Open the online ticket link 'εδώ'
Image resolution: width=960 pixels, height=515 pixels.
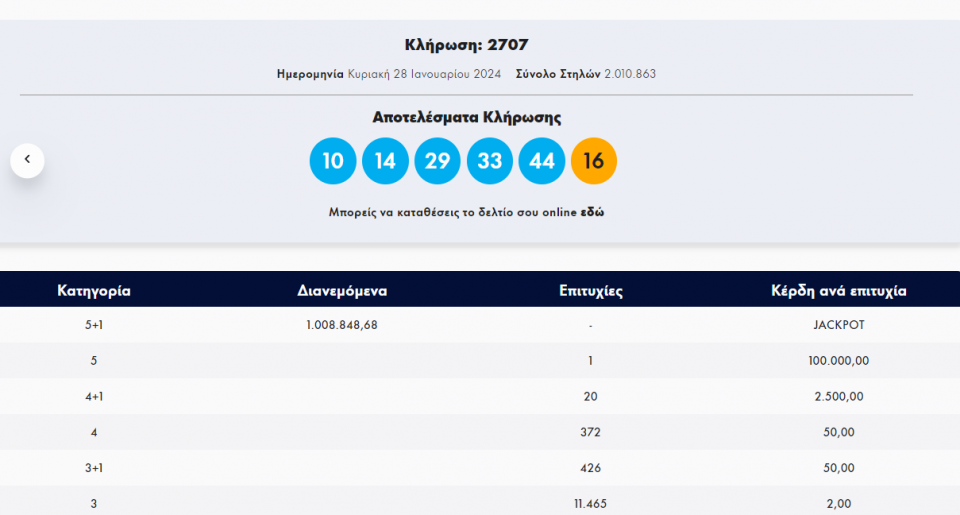click(x=592, y=212)
